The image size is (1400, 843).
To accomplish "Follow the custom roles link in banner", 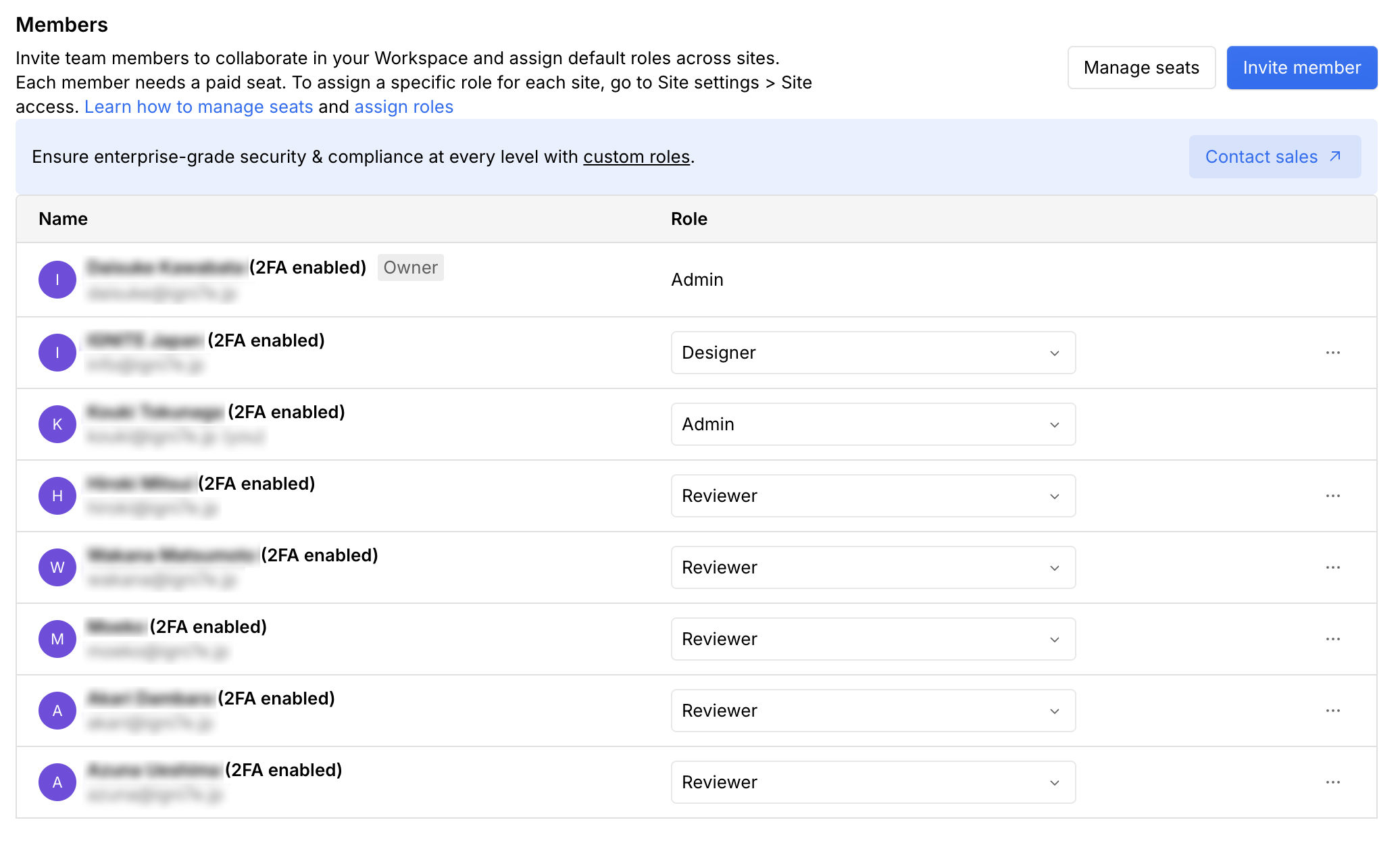I will point(636,157).
